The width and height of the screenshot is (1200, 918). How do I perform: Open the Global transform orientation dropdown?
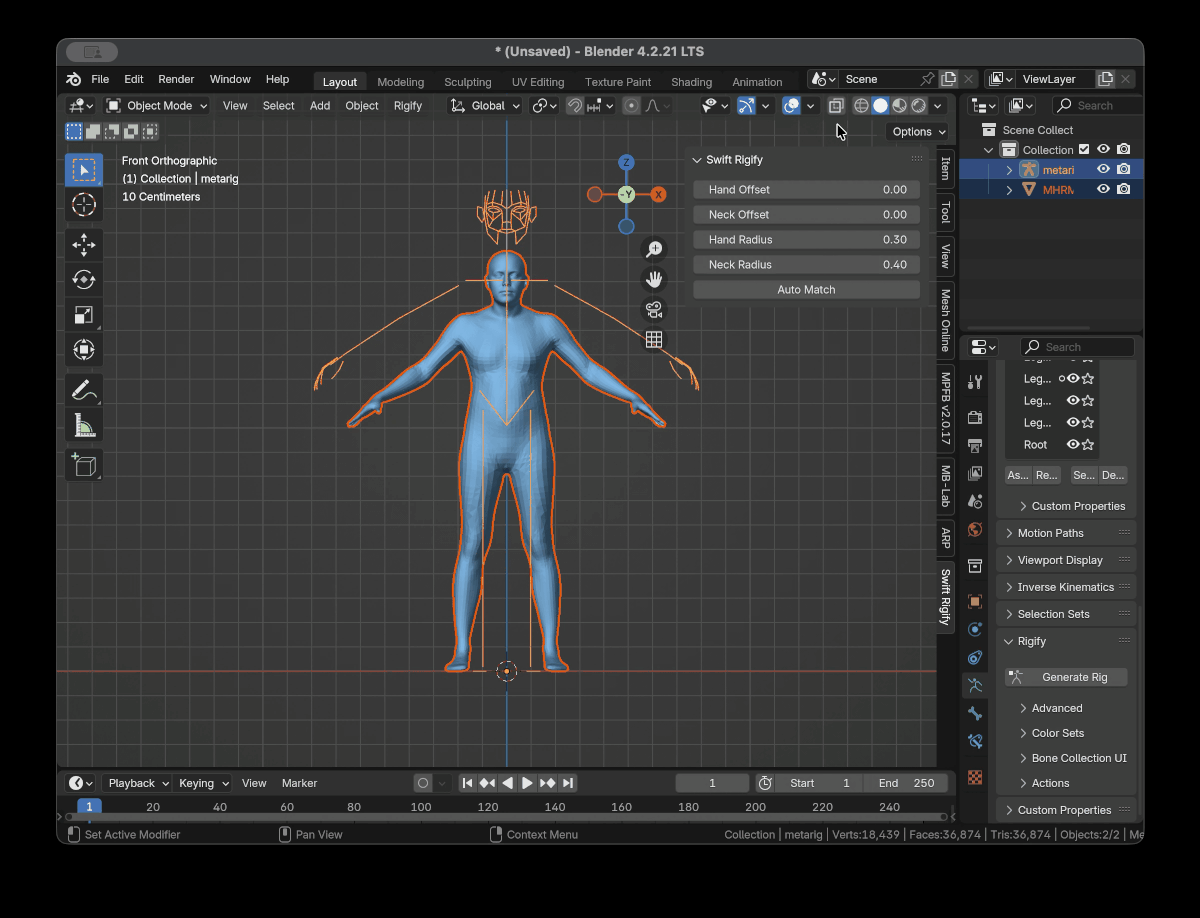pos(485,105)
